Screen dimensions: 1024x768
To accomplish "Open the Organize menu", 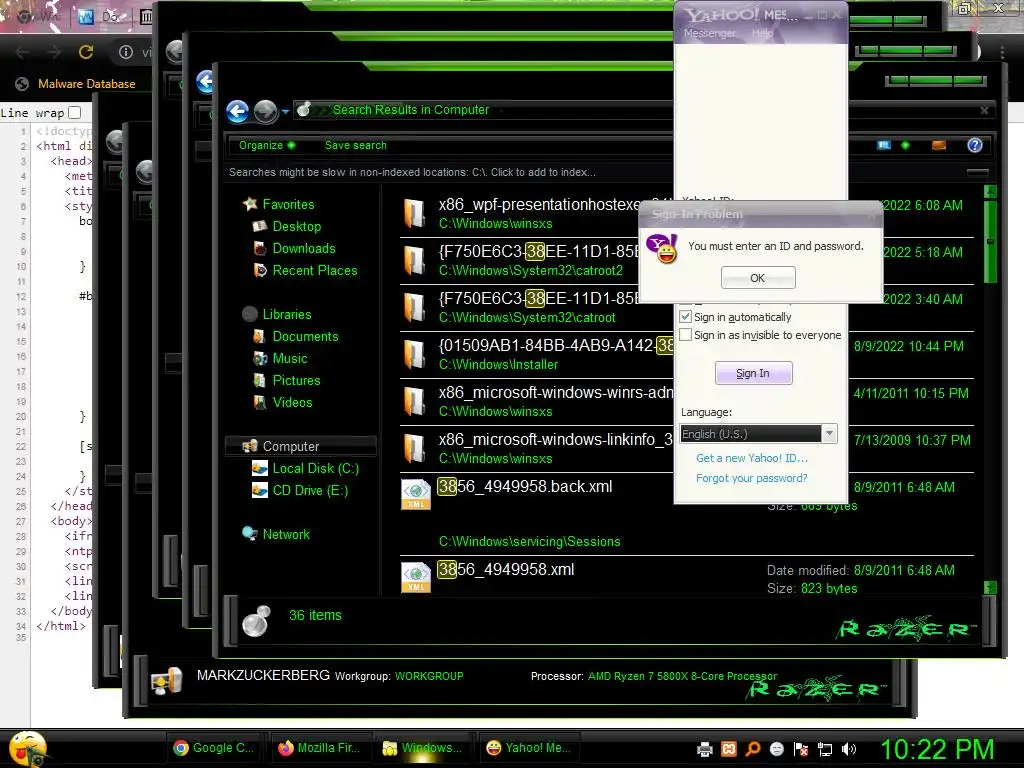I will (266, 145).
